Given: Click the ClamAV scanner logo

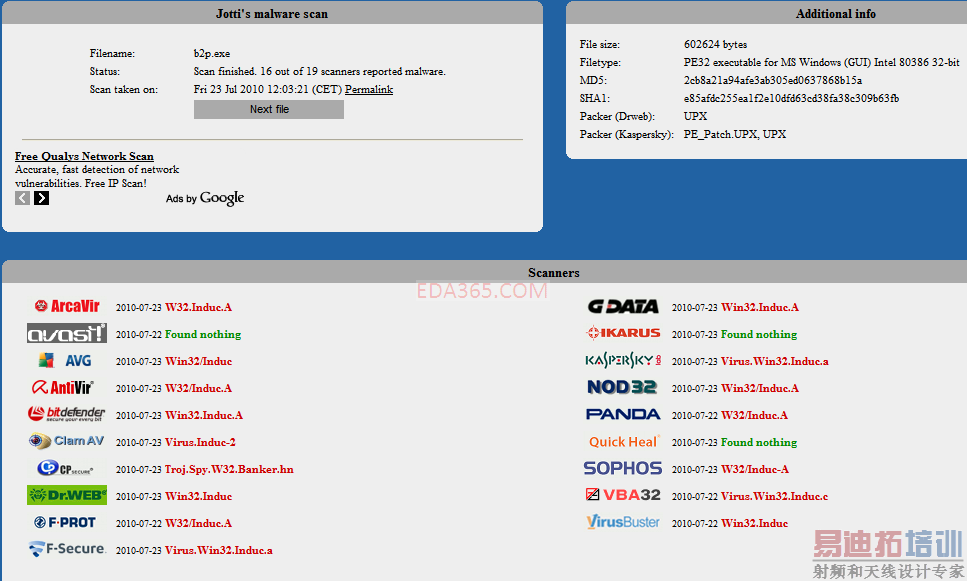Looking at the screenshot, I should pyautogui.click(x=67, y=441).
